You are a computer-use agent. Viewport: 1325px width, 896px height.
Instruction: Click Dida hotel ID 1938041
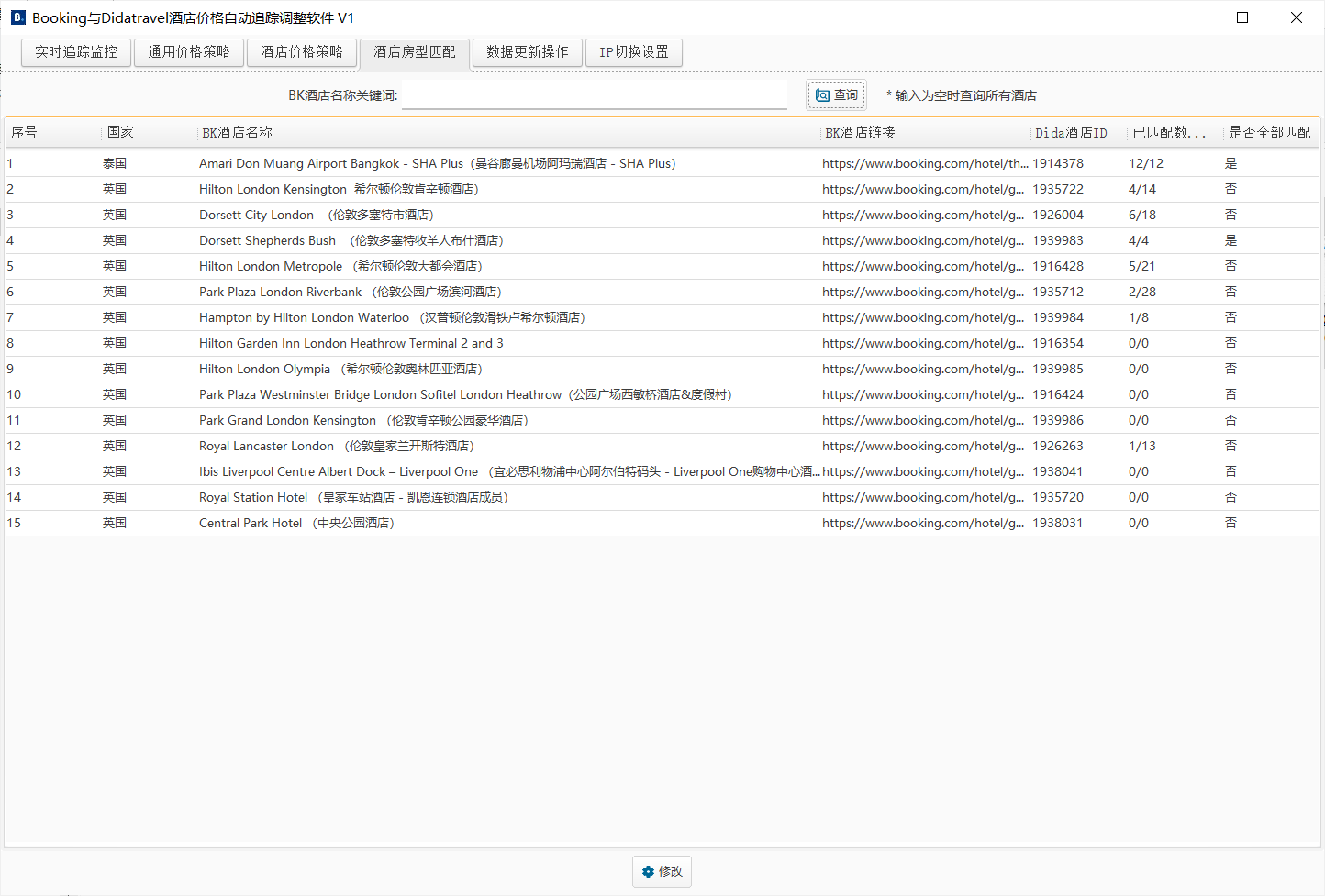tap(1058, 471)
